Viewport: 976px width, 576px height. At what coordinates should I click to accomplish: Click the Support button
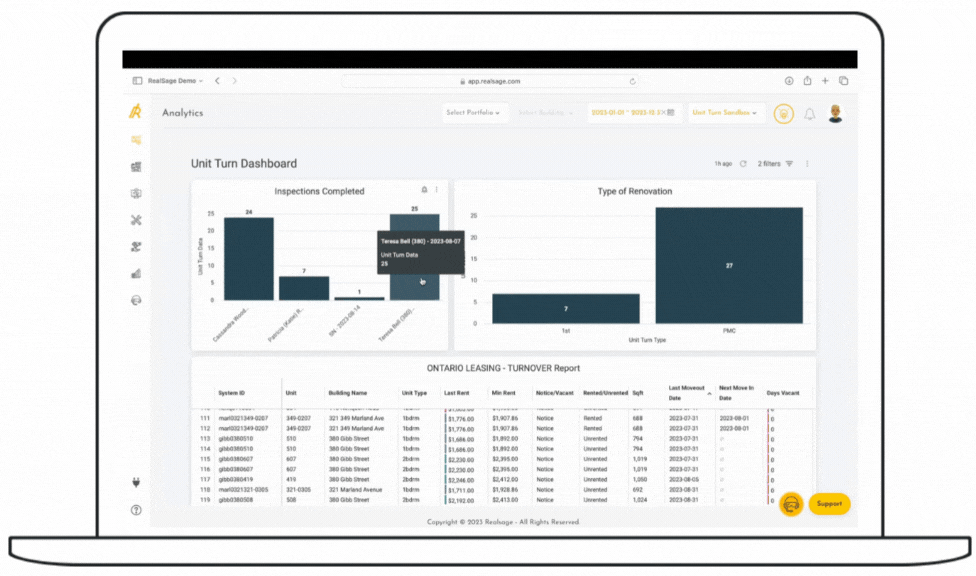(x=829, y=504)
